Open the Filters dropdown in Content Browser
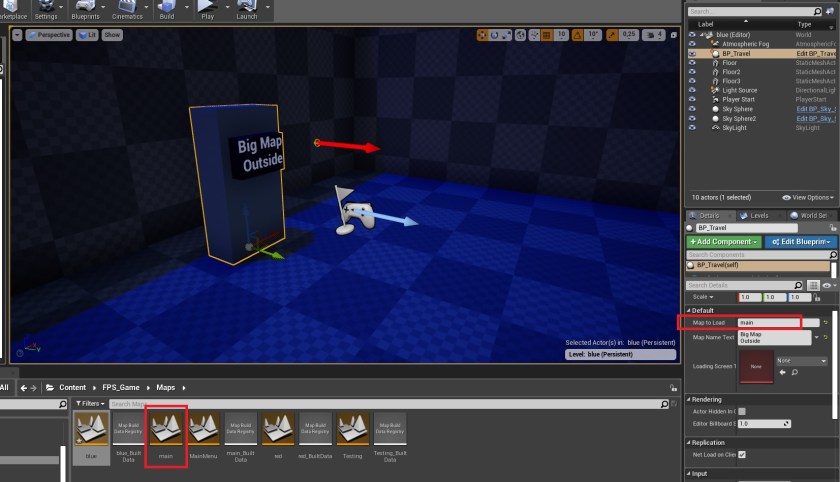This screenshot has height=482, width=840. [89, 404]
